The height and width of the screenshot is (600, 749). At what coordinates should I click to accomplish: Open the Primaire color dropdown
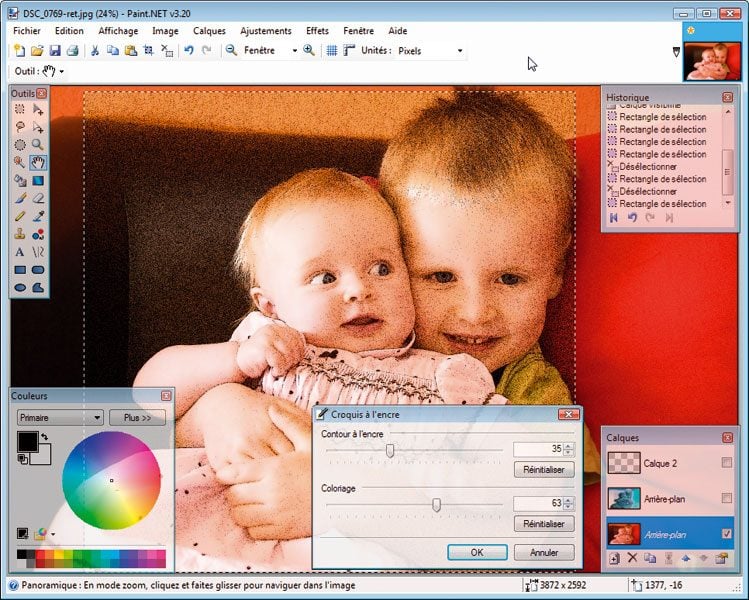60,417
